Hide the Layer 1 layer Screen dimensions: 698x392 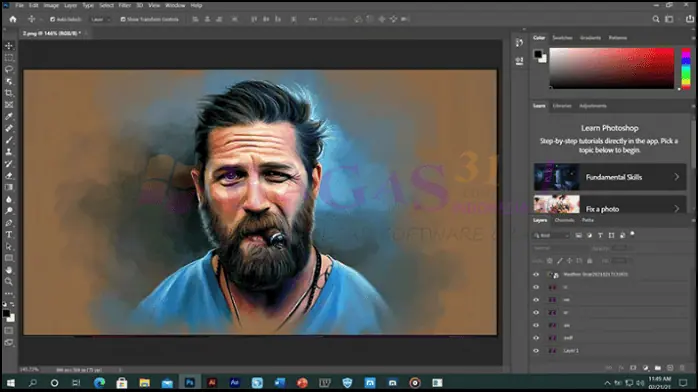[536, 351]
